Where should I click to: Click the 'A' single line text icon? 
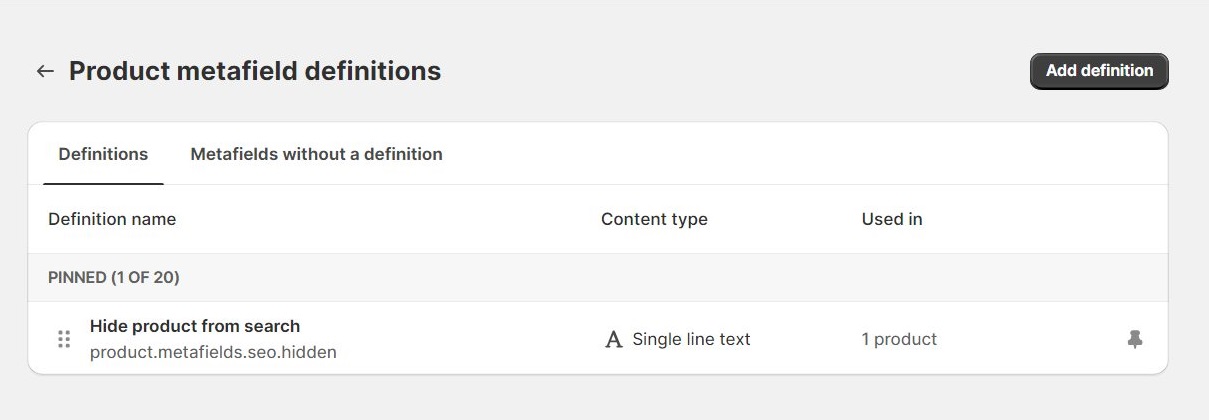tap(614, 340)
